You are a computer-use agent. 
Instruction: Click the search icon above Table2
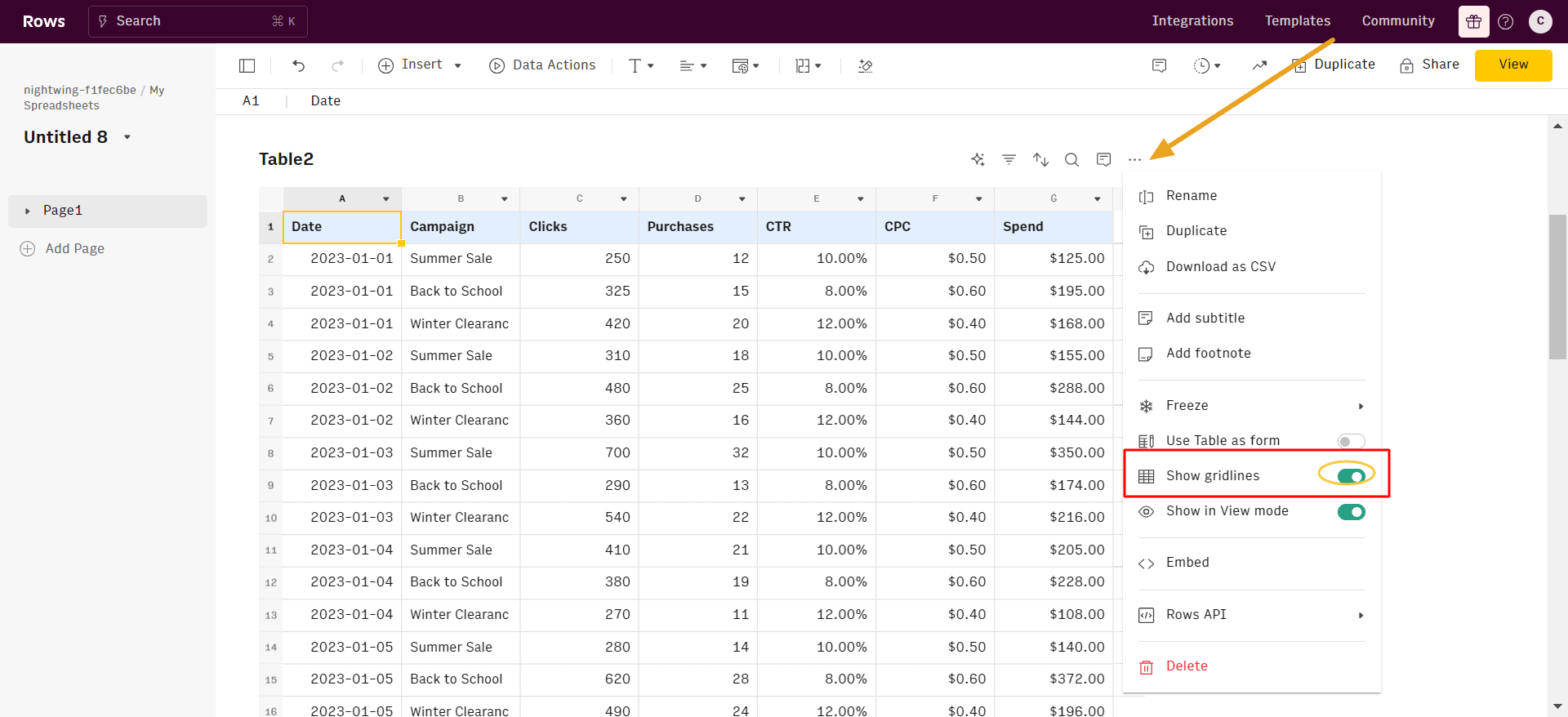pos(1072,159)
